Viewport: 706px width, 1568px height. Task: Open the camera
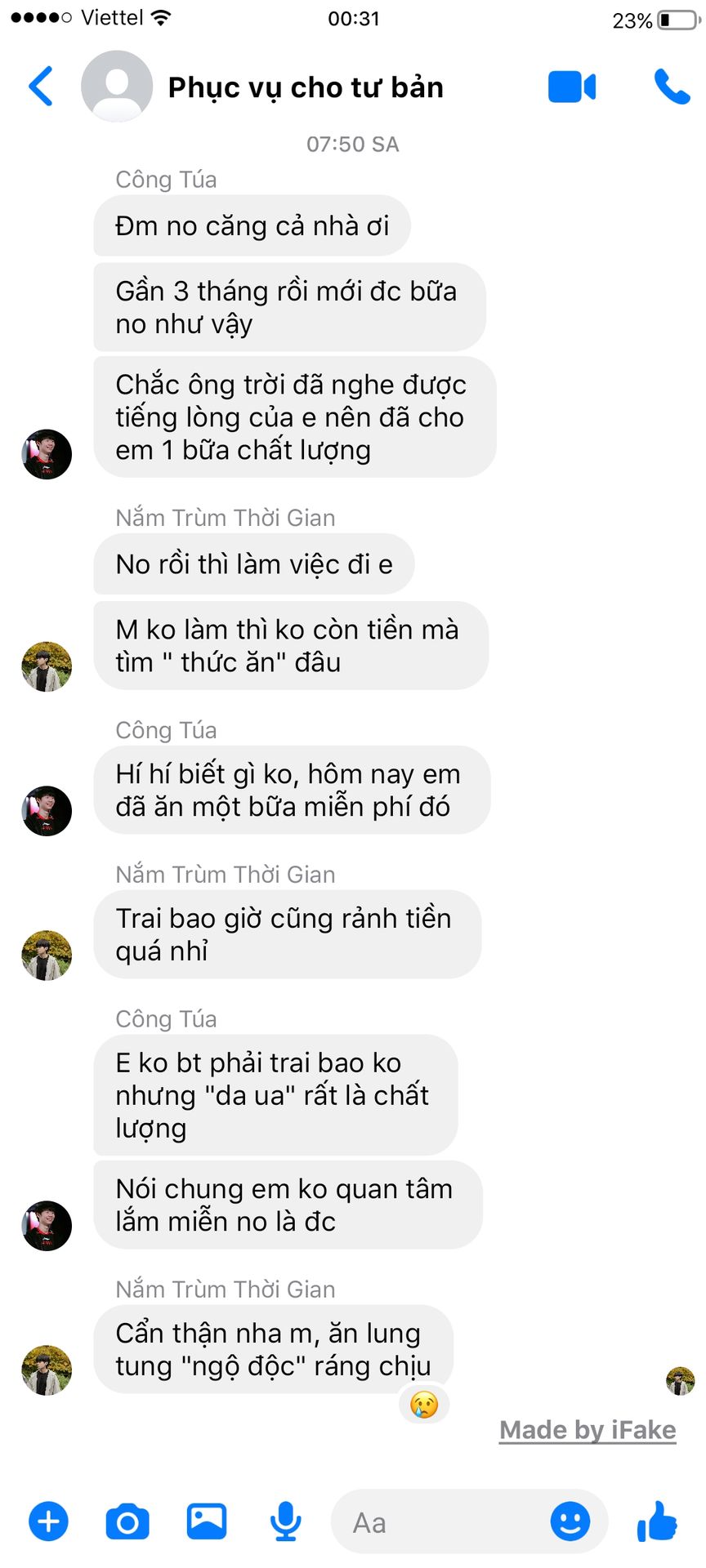(127, 1521)
